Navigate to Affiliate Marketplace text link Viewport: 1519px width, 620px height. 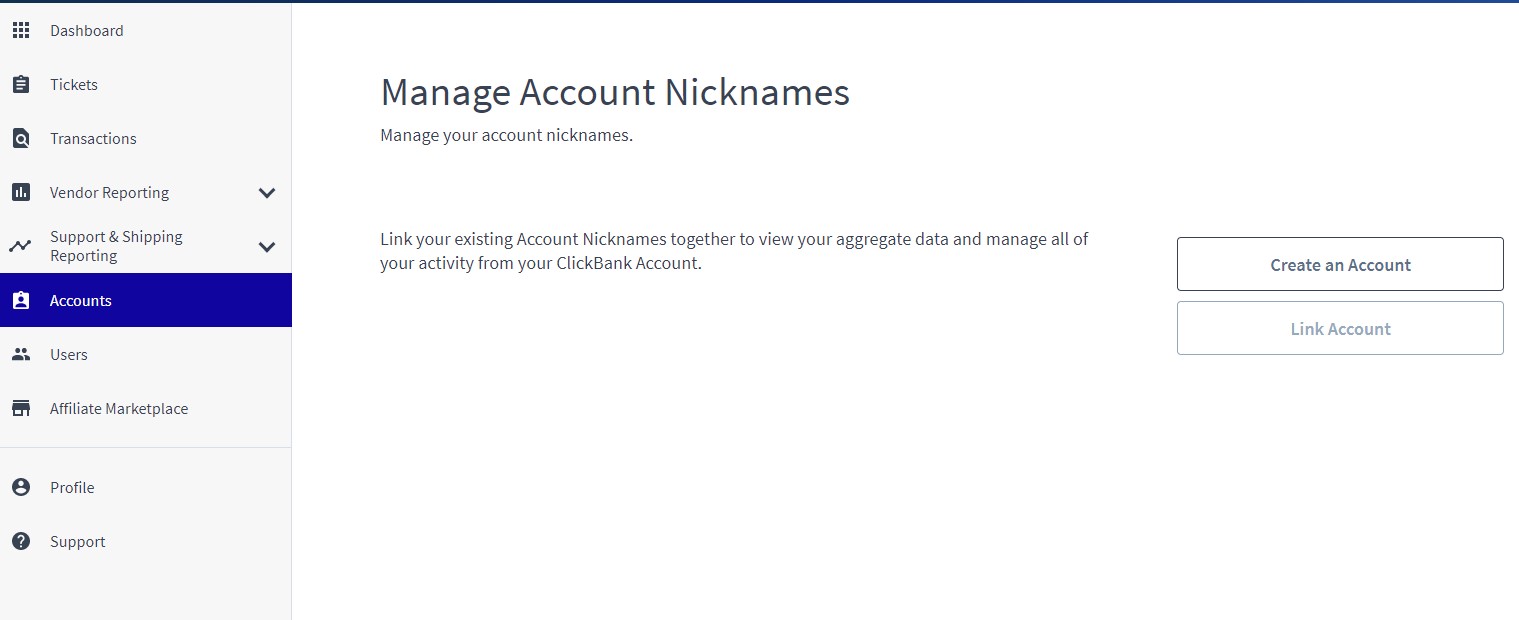[x=119, y=409]
